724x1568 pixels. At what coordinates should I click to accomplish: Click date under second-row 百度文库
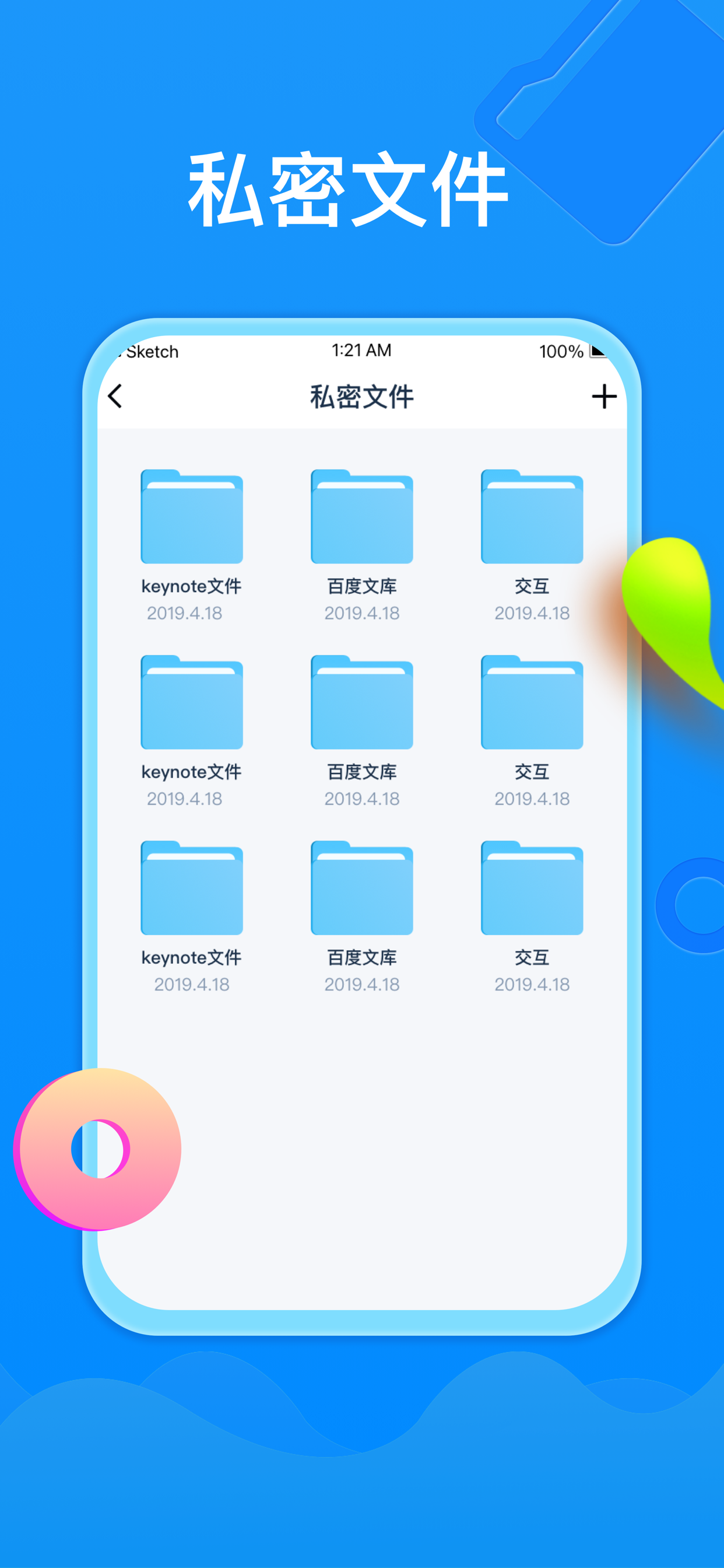coord(362,799)
